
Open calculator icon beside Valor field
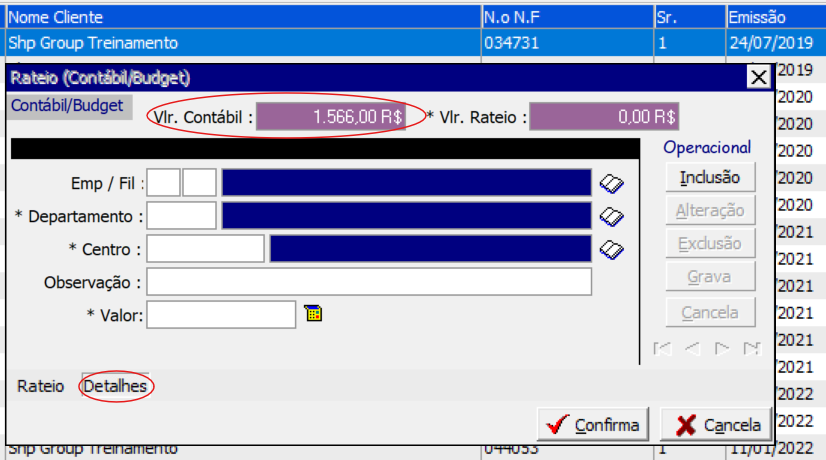pyautogui.click(x=314, y=314)
